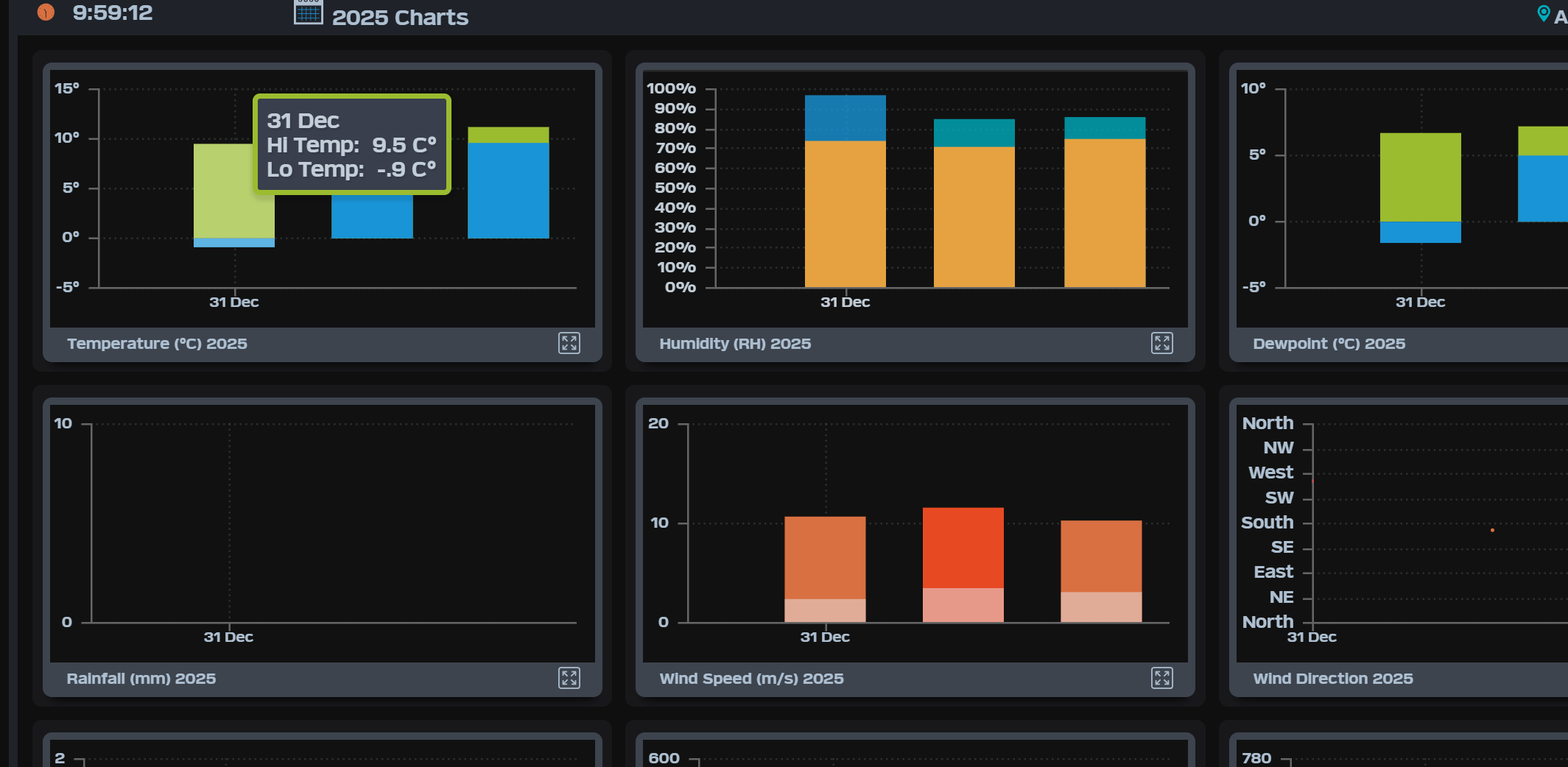The image size is (1568, 767).
Task: Click the 9:59:12 clock display
Action: [x=113, y=13]
